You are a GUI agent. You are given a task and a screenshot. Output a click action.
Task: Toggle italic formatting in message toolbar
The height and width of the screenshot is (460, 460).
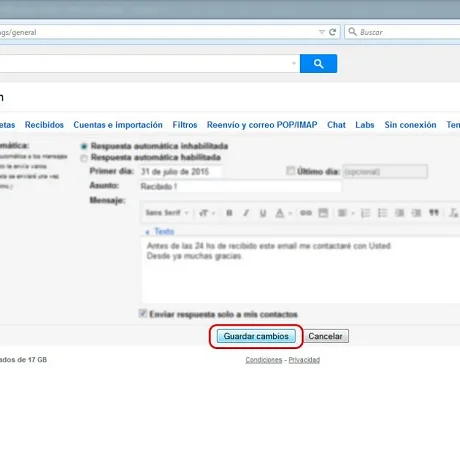(246, 213)
